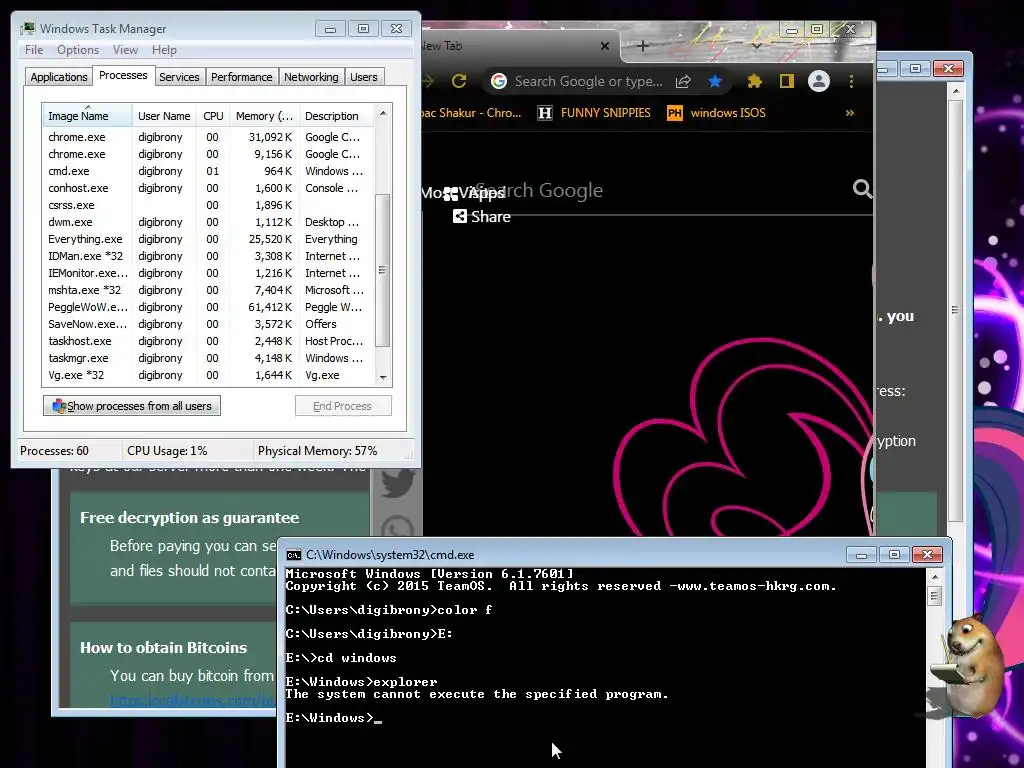Open Chrome extensions puzzle icon
Viewport: 1024px width, 768px height.
click(x=754, y=81)
